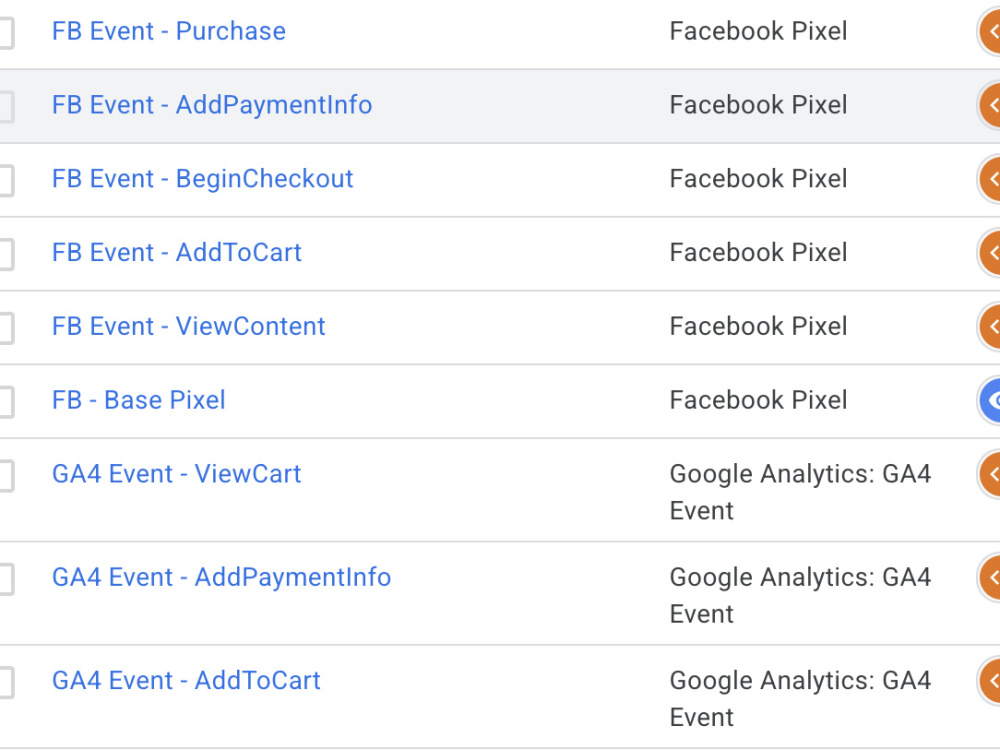The height and width of the screenshot is (750, 1000).
Task: Open FB Event - ViewContent tag
Action: point(188,327)
